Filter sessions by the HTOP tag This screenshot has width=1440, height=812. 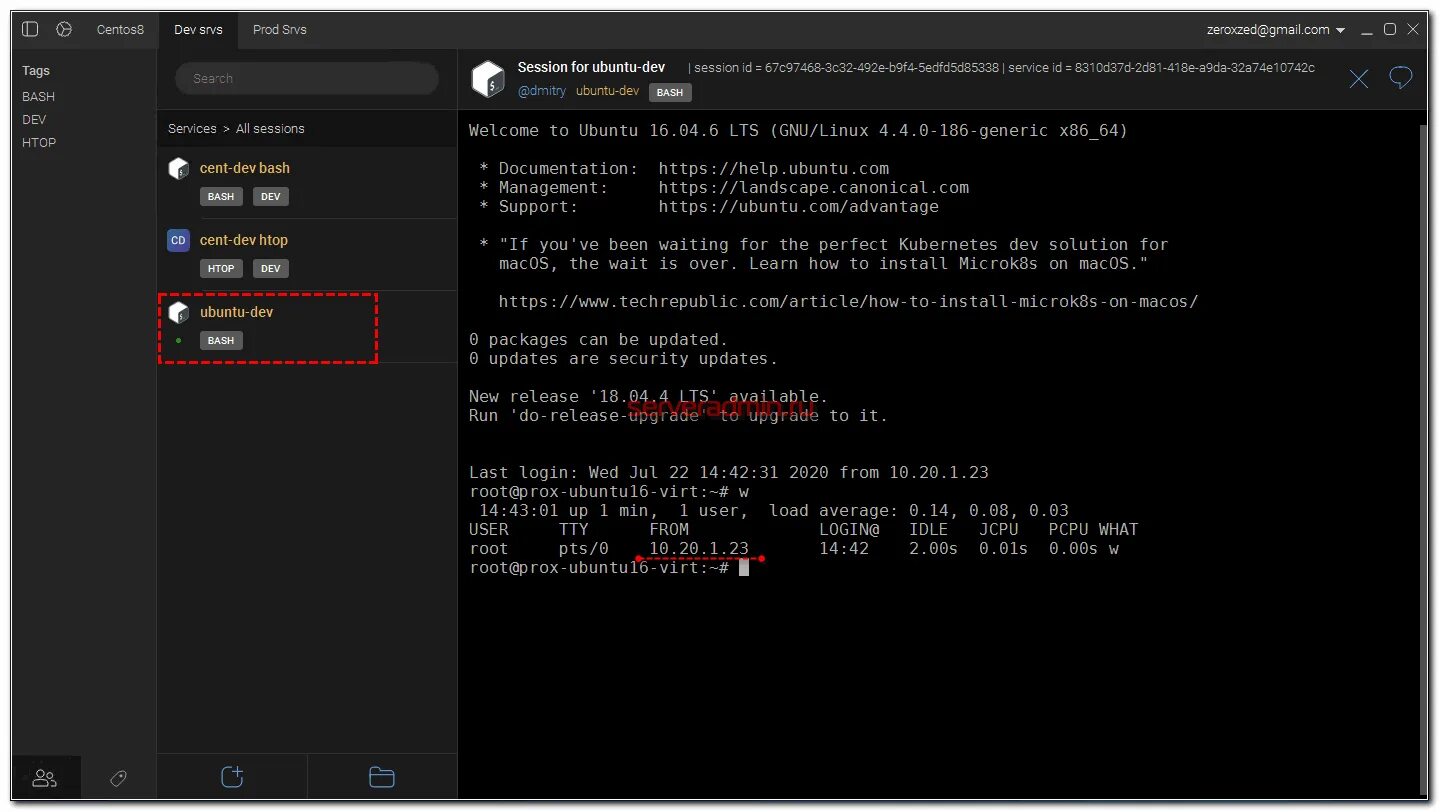click(39, 143)
